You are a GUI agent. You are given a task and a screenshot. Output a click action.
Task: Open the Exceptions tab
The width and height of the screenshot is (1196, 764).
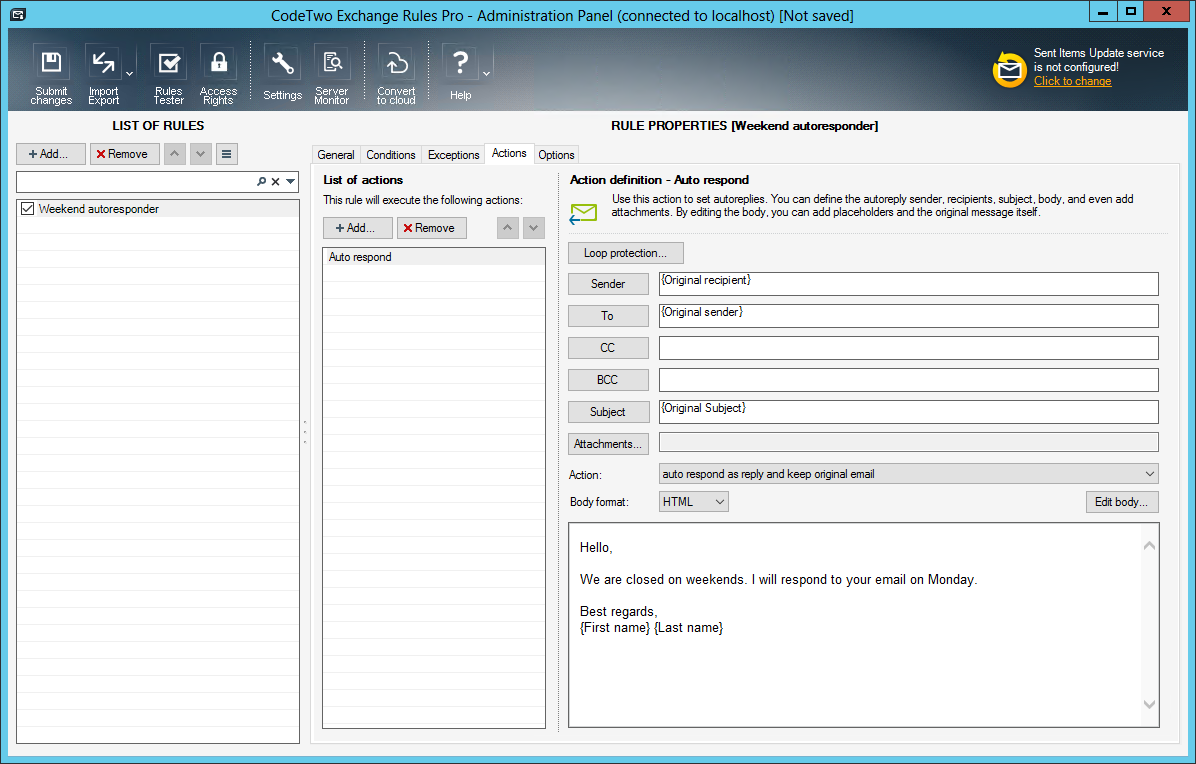click(x=453, y=155)
